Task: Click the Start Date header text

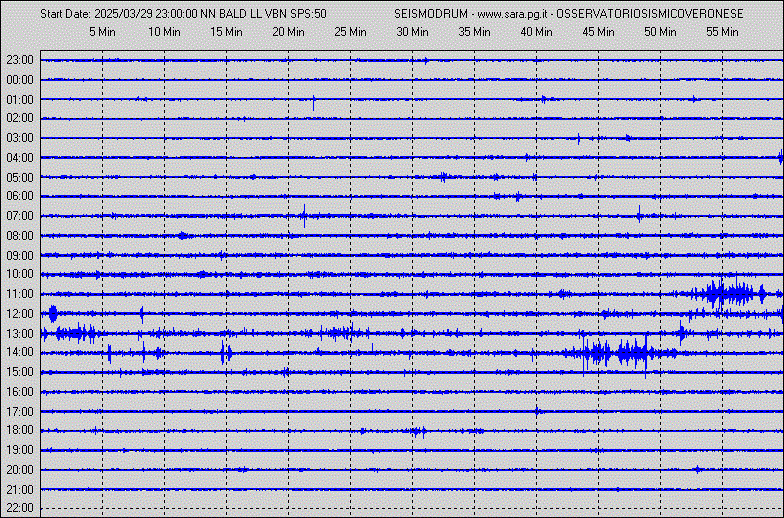Action: pyautogui.click(x=183, y=14)
